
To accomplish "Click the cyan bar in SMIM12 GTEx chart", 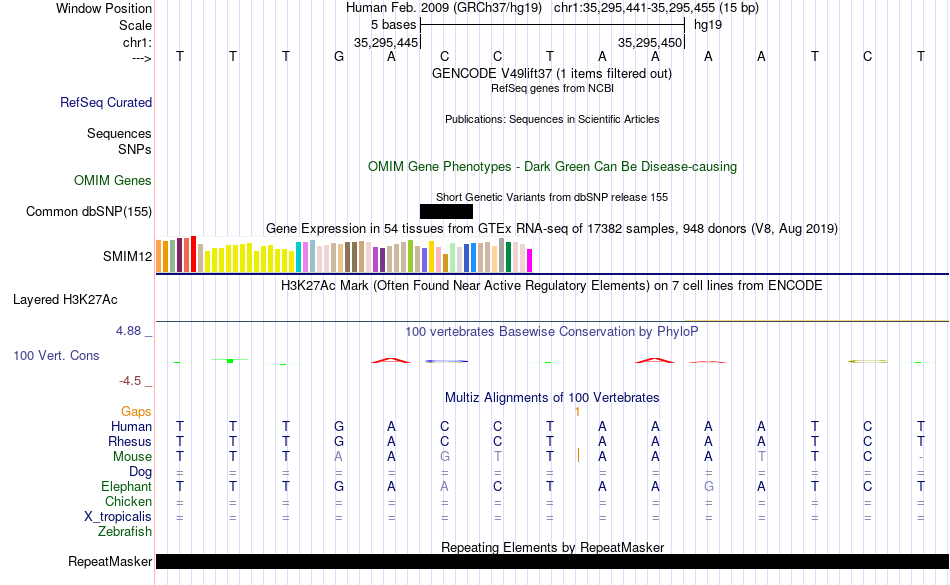I will (x=299, y=257).
